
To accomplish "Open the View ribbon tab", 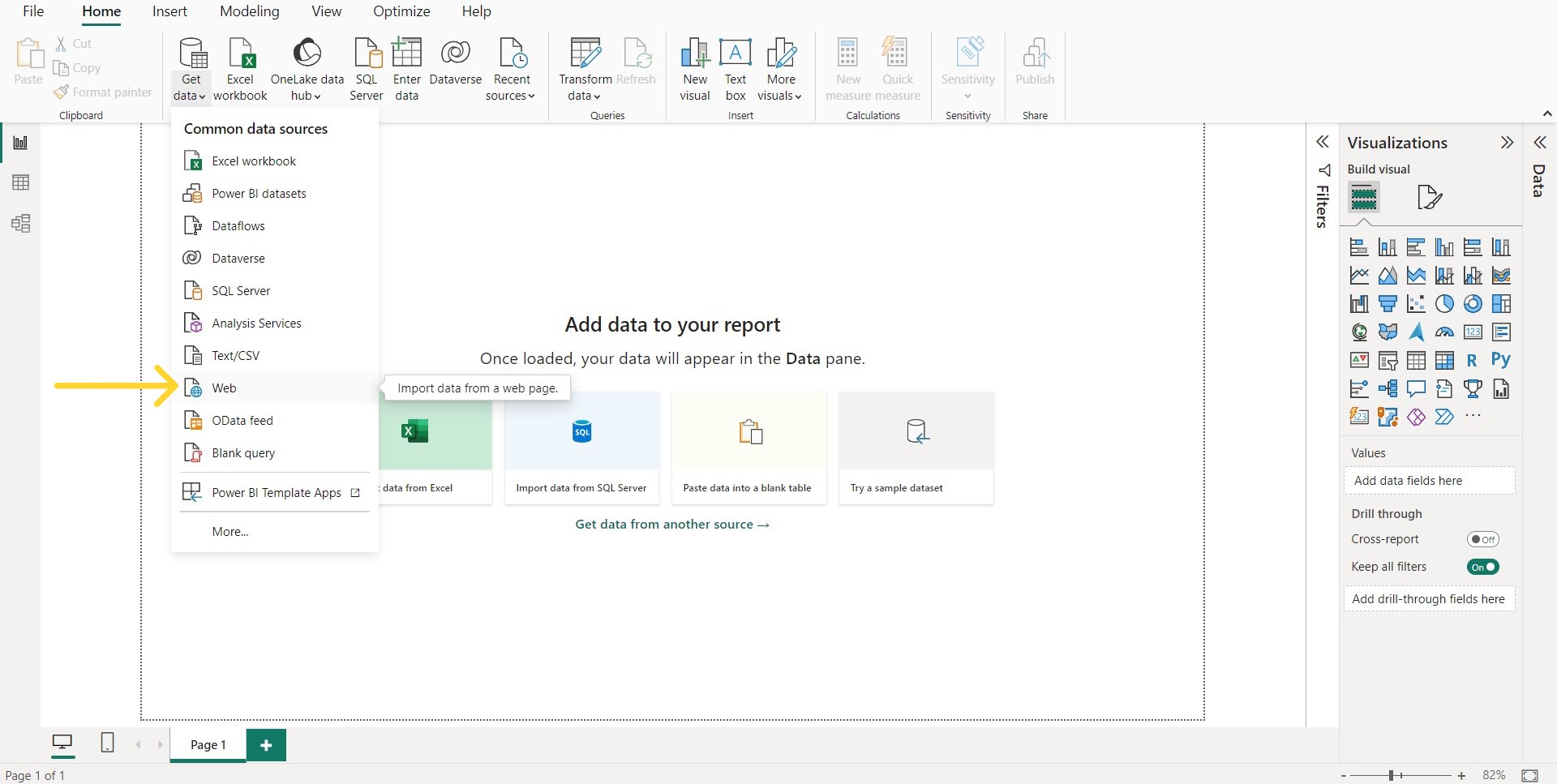I will pyautogui.click(x=327, y=11).
